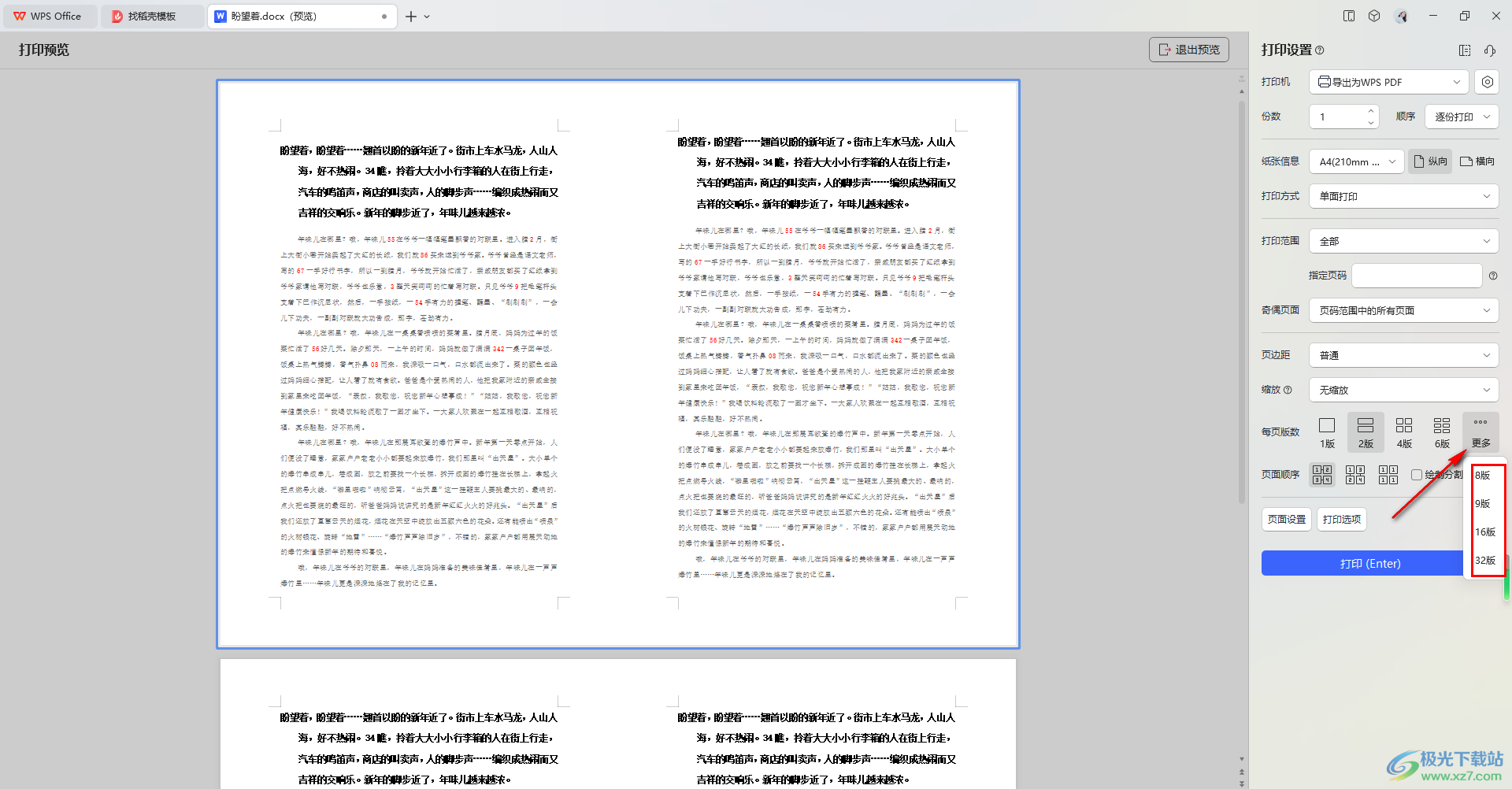Set paper orientation to 纵向
1512x789 pixels.
click(1430, 161)
